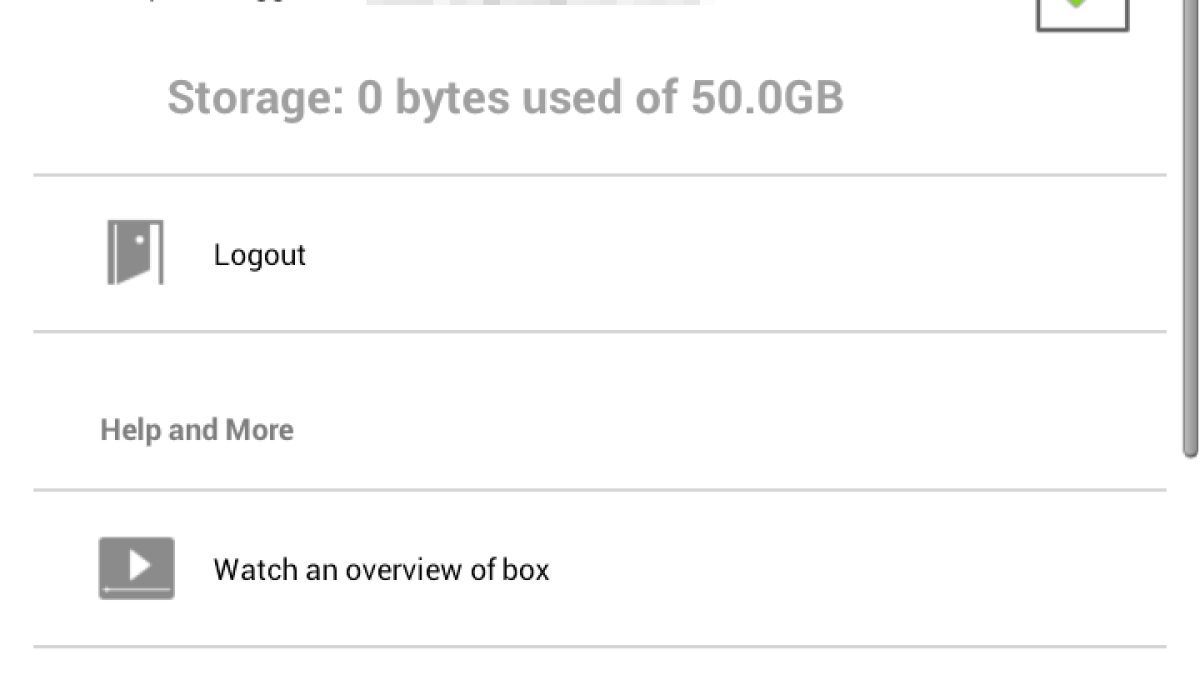
Task: Tap the blurred account text at the top
Action: tap(540, 3)
